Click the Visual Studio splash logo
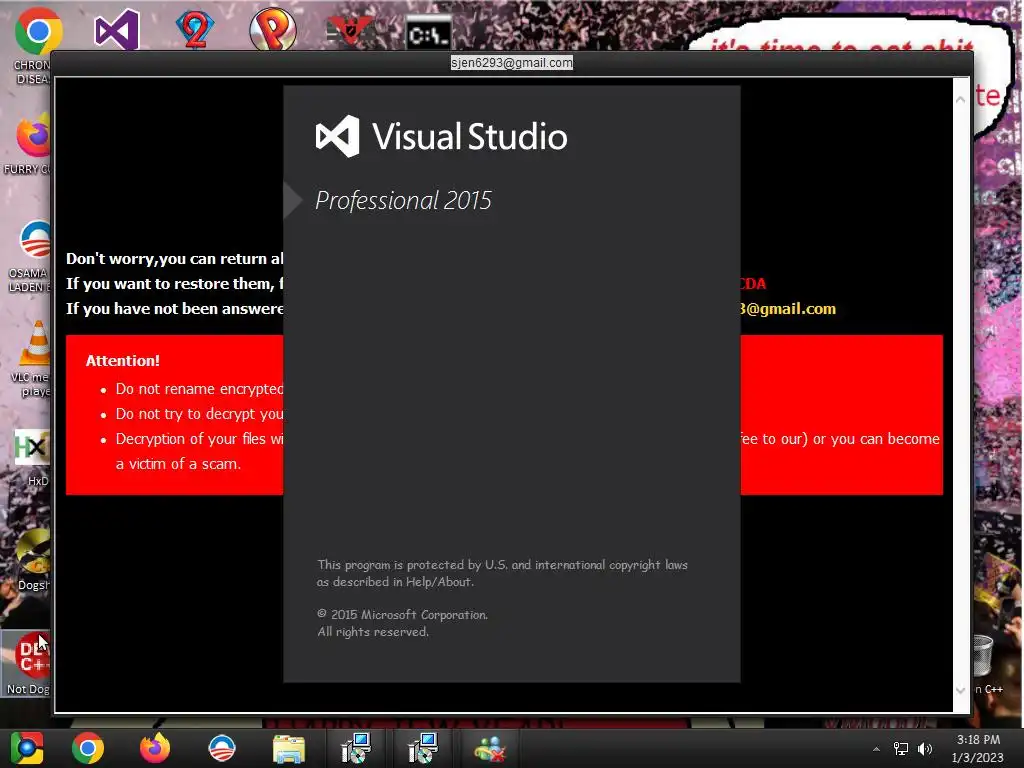Viewport: 1024px width, 768px height. coord(441,136)
